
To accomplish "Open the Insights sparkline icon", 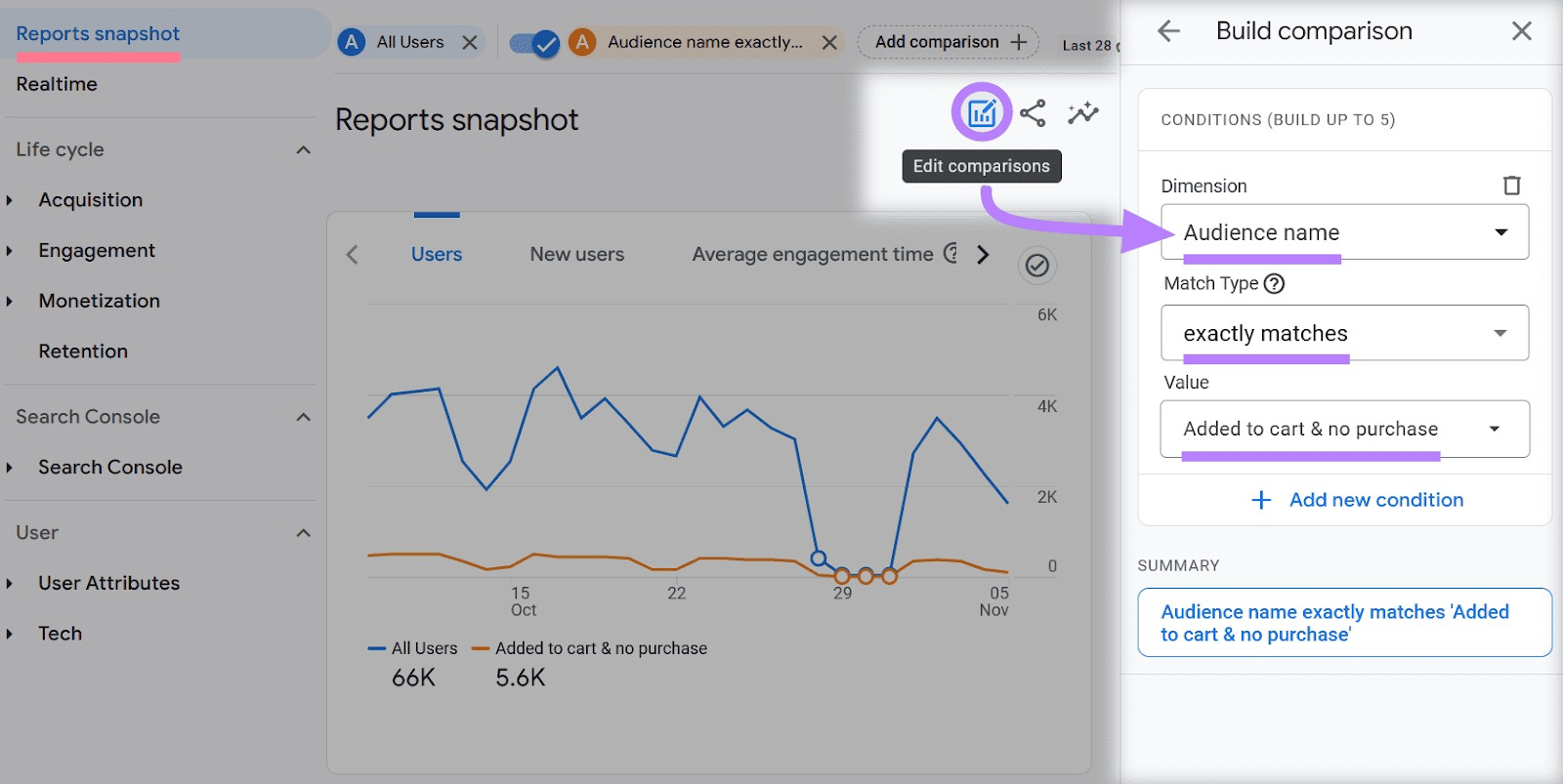I will (1082, 113).
